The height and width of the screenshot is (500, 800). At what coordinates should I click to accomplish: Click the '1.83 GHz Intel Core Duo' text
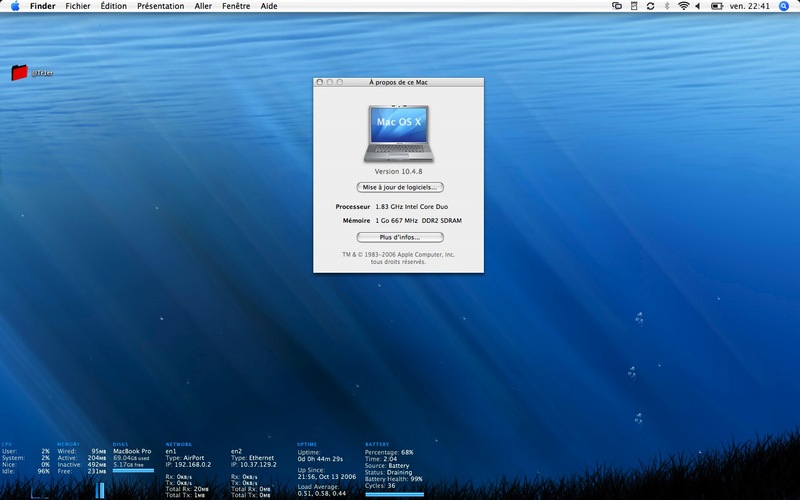coord(412,207)
